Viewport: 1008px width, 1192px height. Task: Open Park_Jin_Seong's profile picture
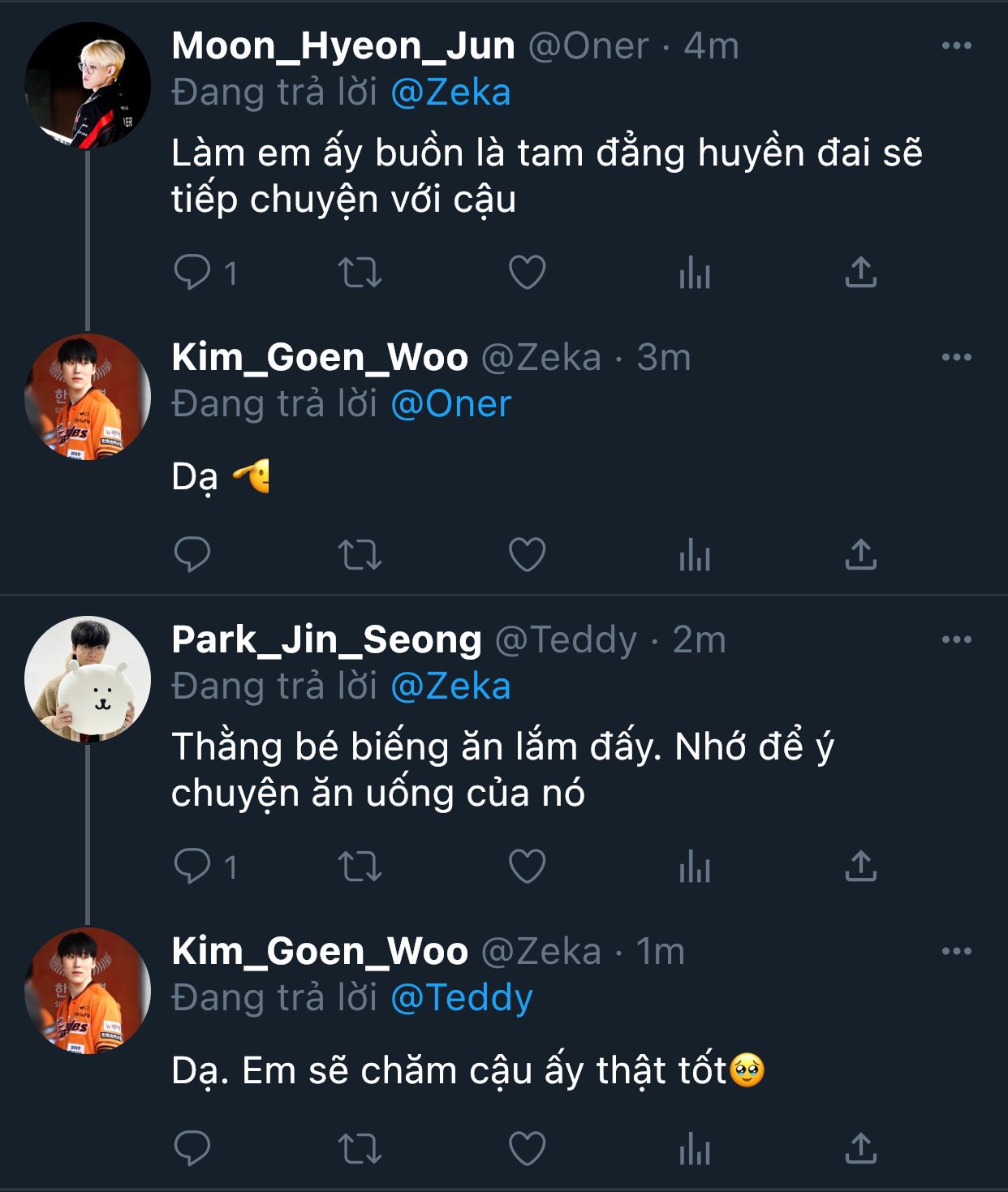88,679
